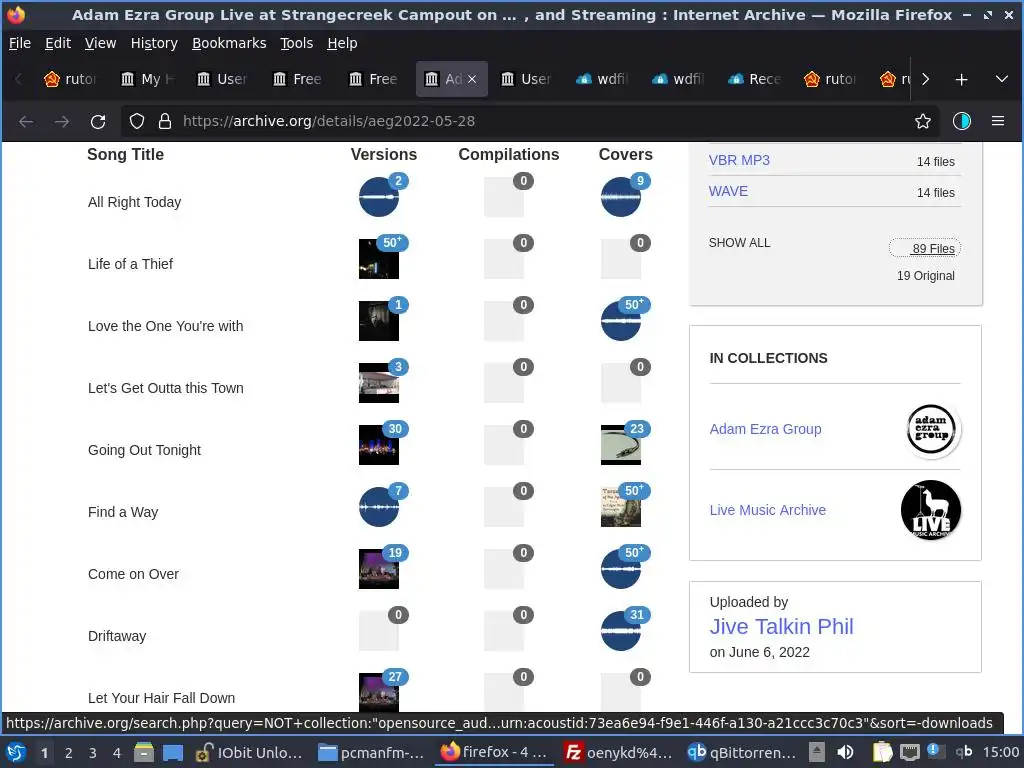Reload the current page

pyautogui.click(x=98, y=121)
